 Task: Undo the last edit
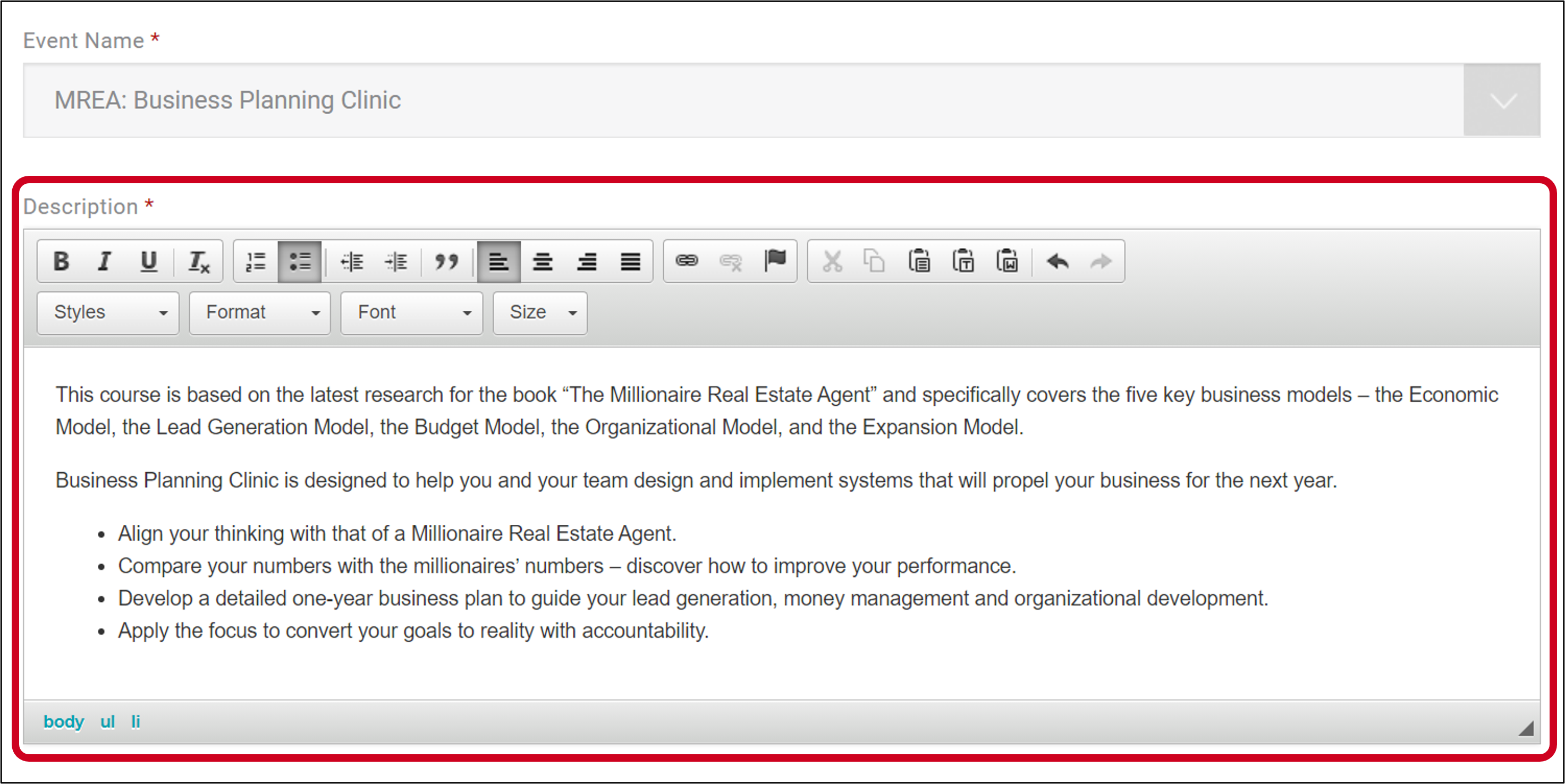tap(1058, 262)
